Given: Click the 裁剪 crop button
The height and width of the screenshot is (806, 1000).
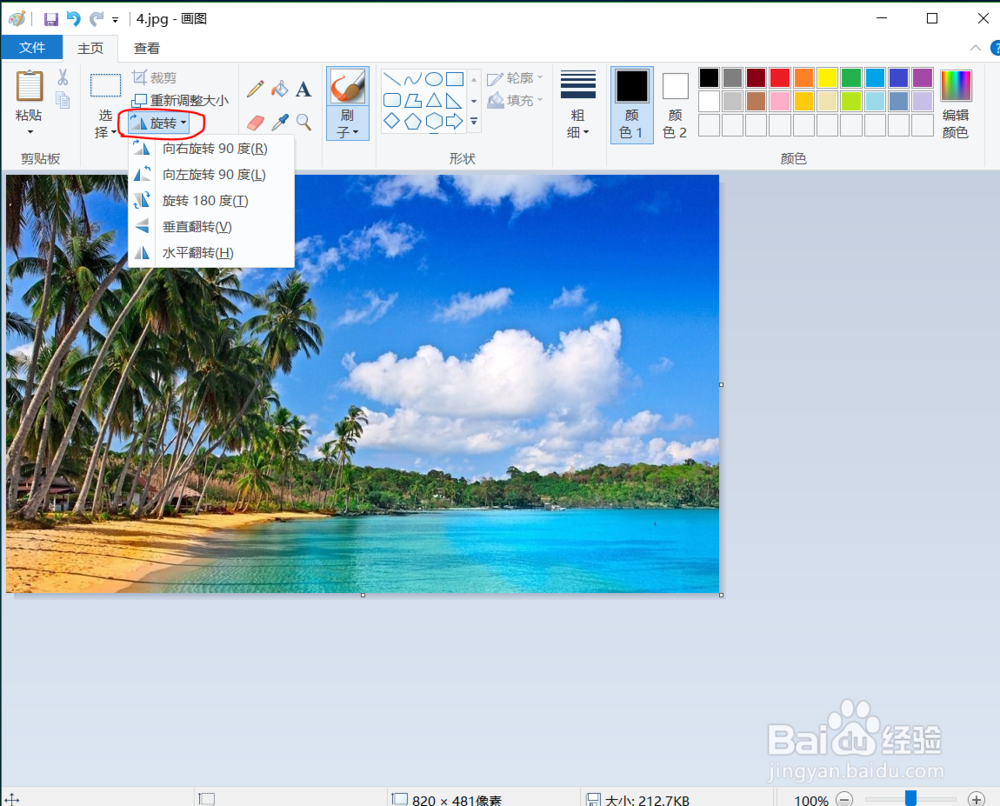Looking at the screenshot, I should click(x=154, y=77).
